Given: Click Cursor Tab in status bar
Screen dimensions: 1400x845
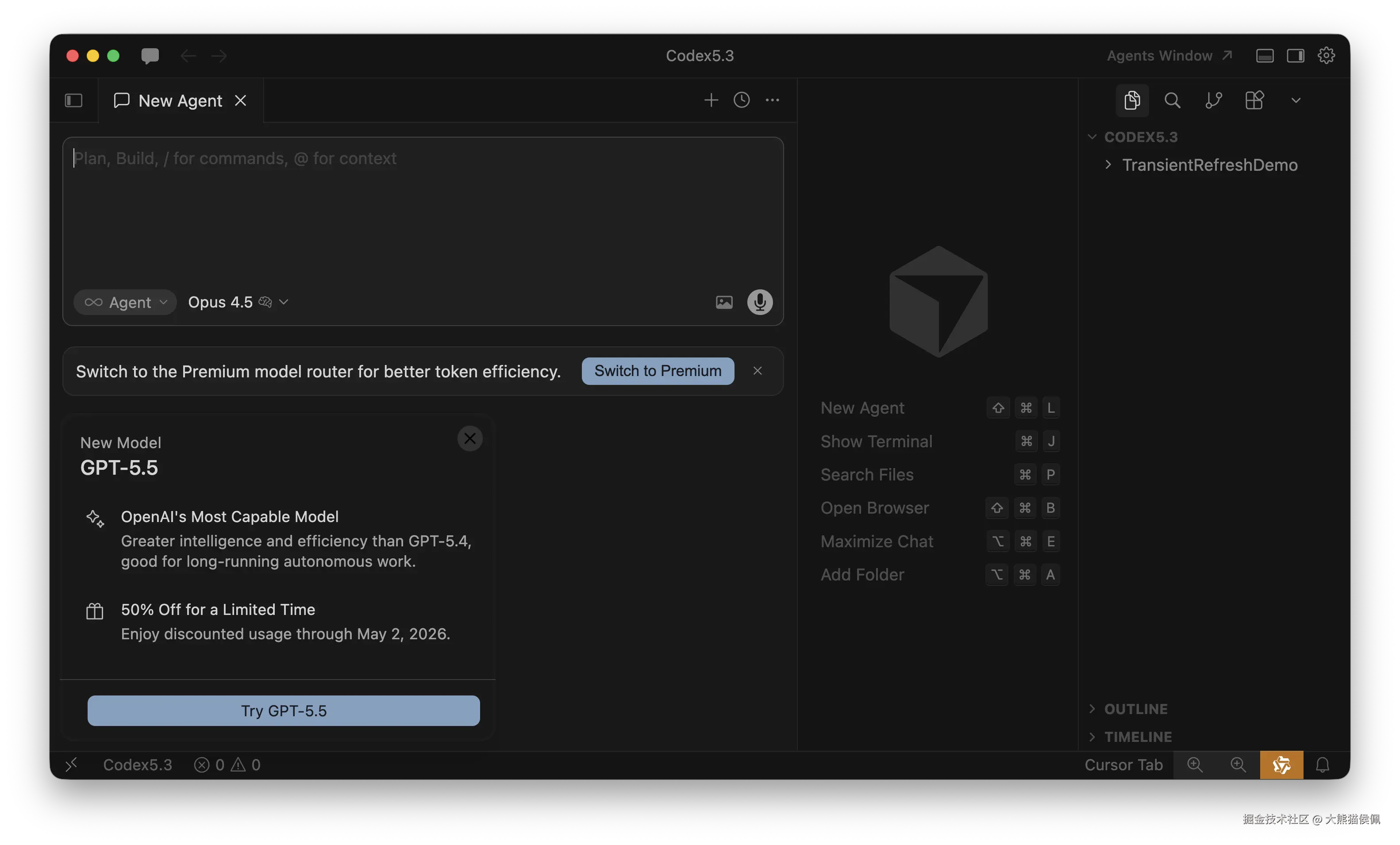Looking at the screenshot, I should (x=1123, y=765).
